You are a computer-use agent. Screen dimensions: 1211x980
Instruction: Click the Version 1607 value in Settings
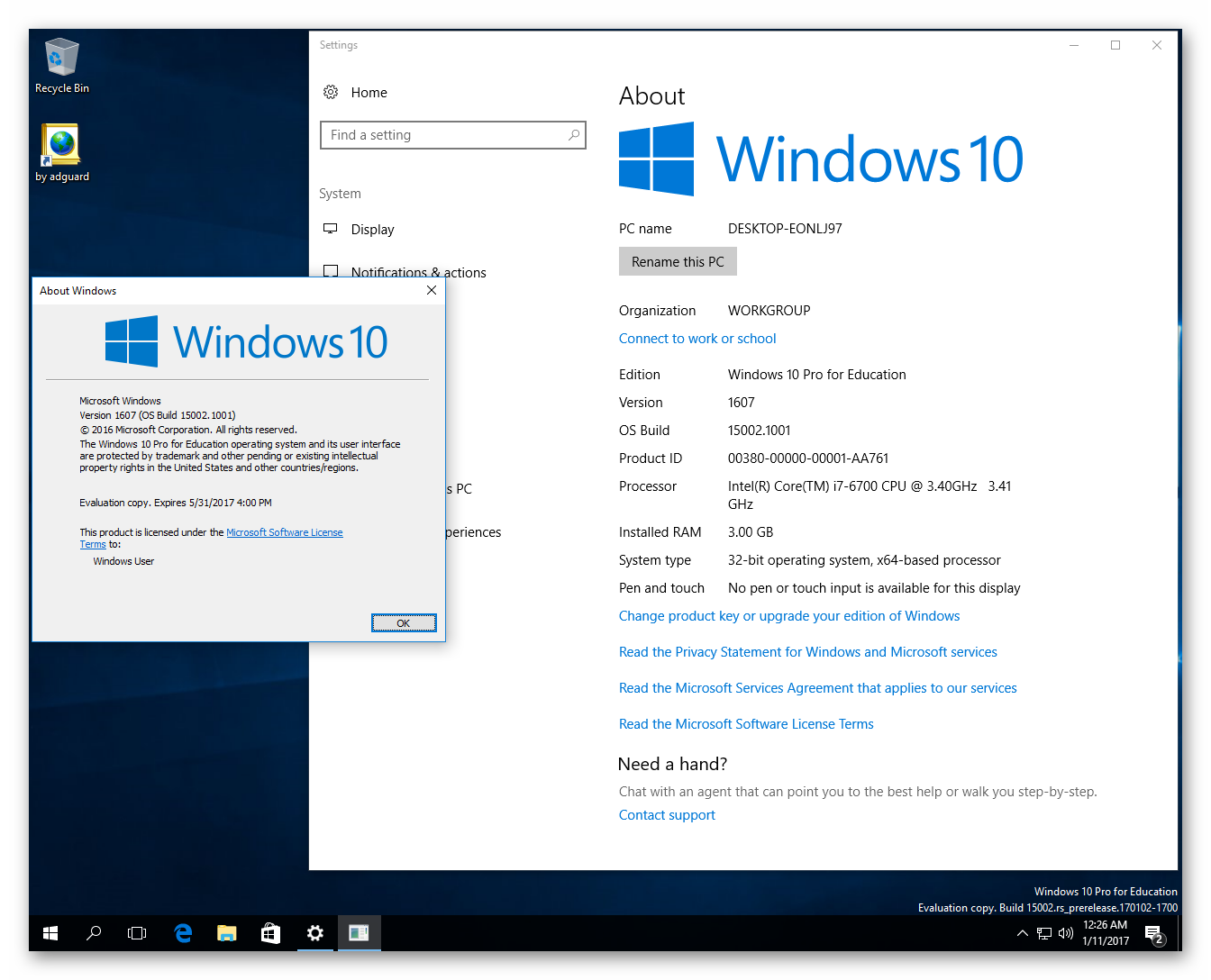(742, 403)
